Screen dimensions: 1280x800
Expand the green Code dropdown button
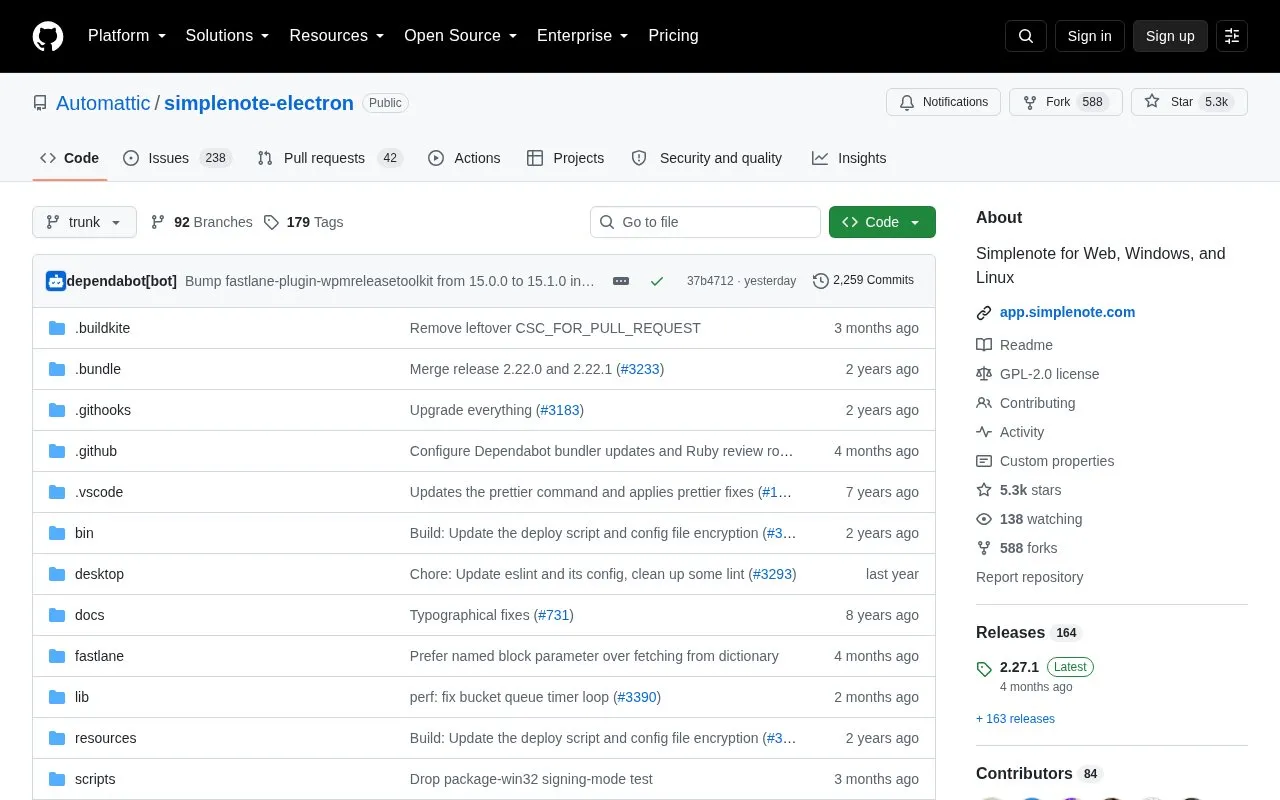(882, 222)
